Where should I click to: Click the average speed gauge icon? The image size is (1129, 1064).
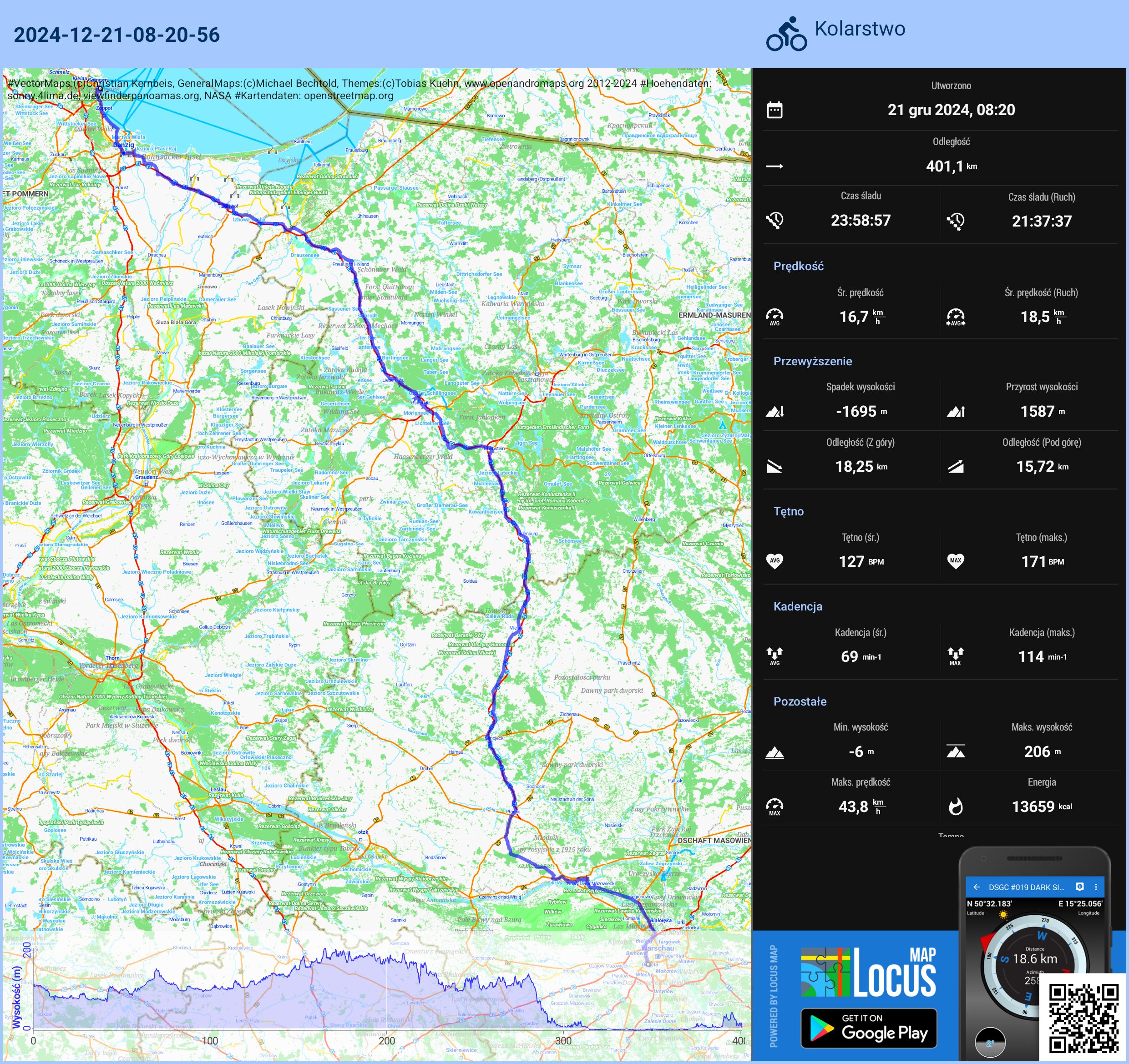pos(775,317)
